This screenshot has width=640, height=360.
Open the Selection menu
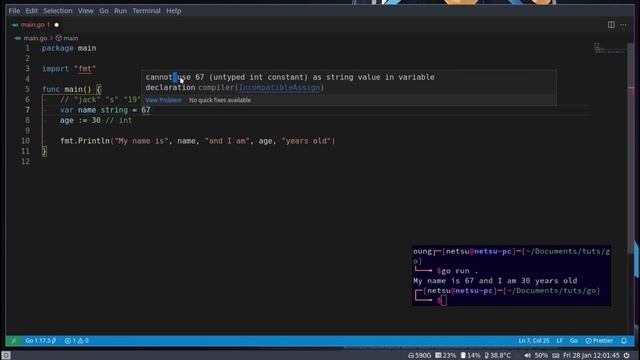point(58,11)
